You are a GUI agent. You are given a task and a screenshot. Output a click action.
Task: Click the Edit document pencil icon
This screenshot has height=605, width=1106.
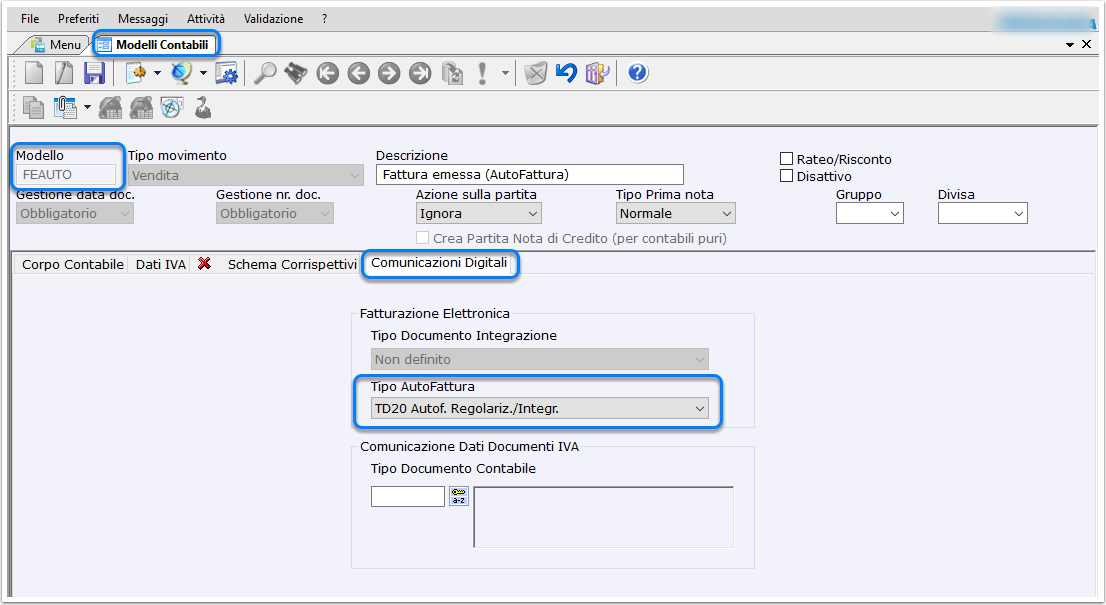tap(64, 73)
